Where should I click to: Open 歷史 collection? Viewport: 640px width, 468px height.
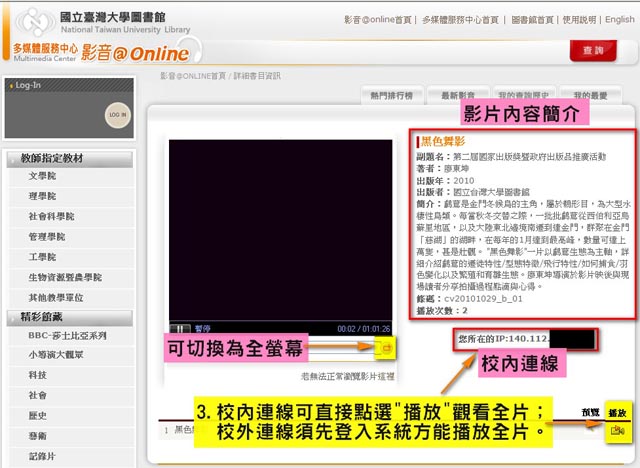pyautogui.click(x=38, y=416)
